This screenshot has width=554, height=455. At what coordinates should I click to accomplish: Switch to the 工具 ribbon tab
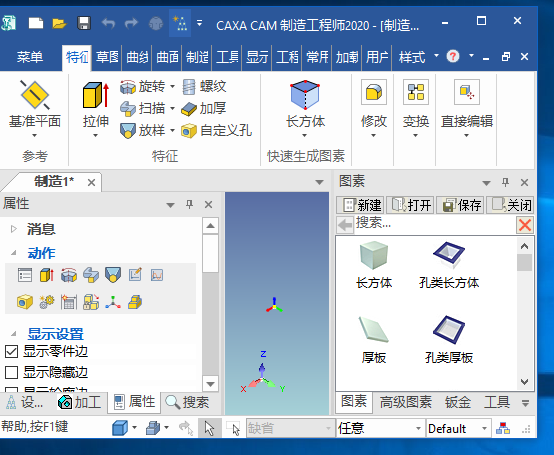227,57
